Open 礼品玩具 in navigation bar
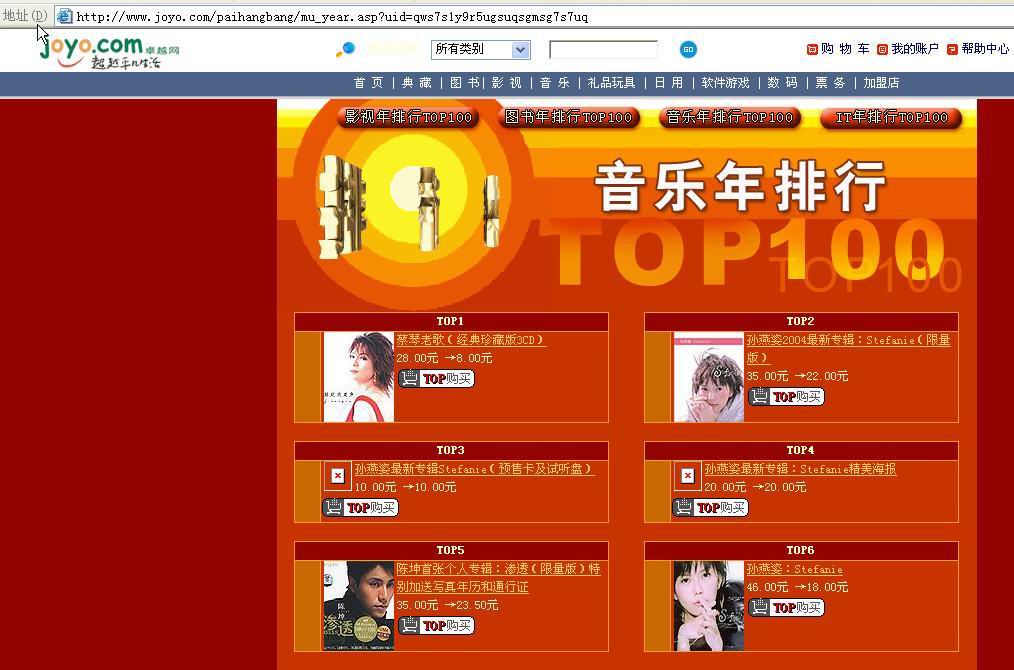The image size is (1014, 670). tap(612, 83)
